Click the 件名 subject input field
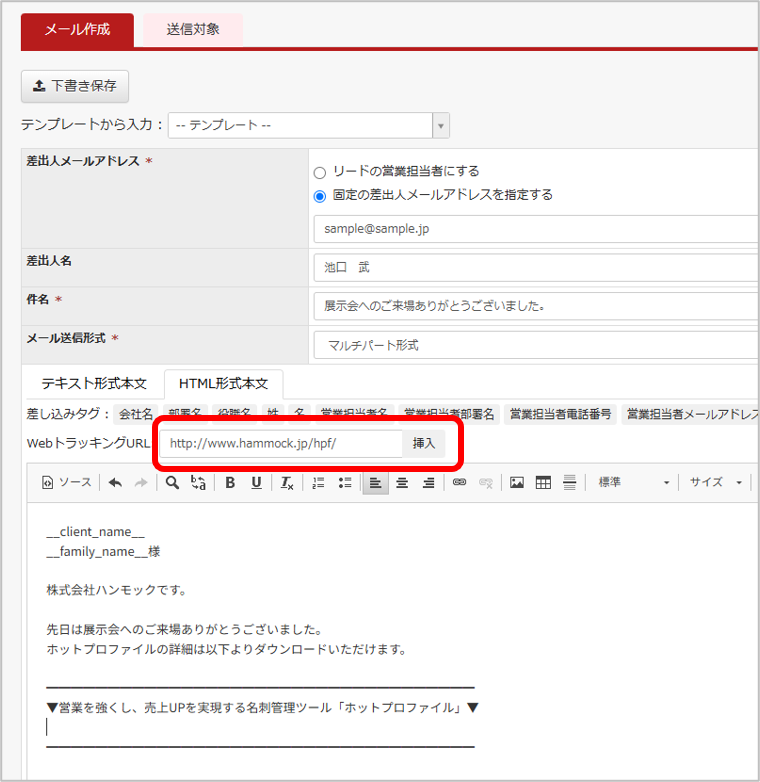The height and width of the screenshot is (782, 760). [536, 306]
